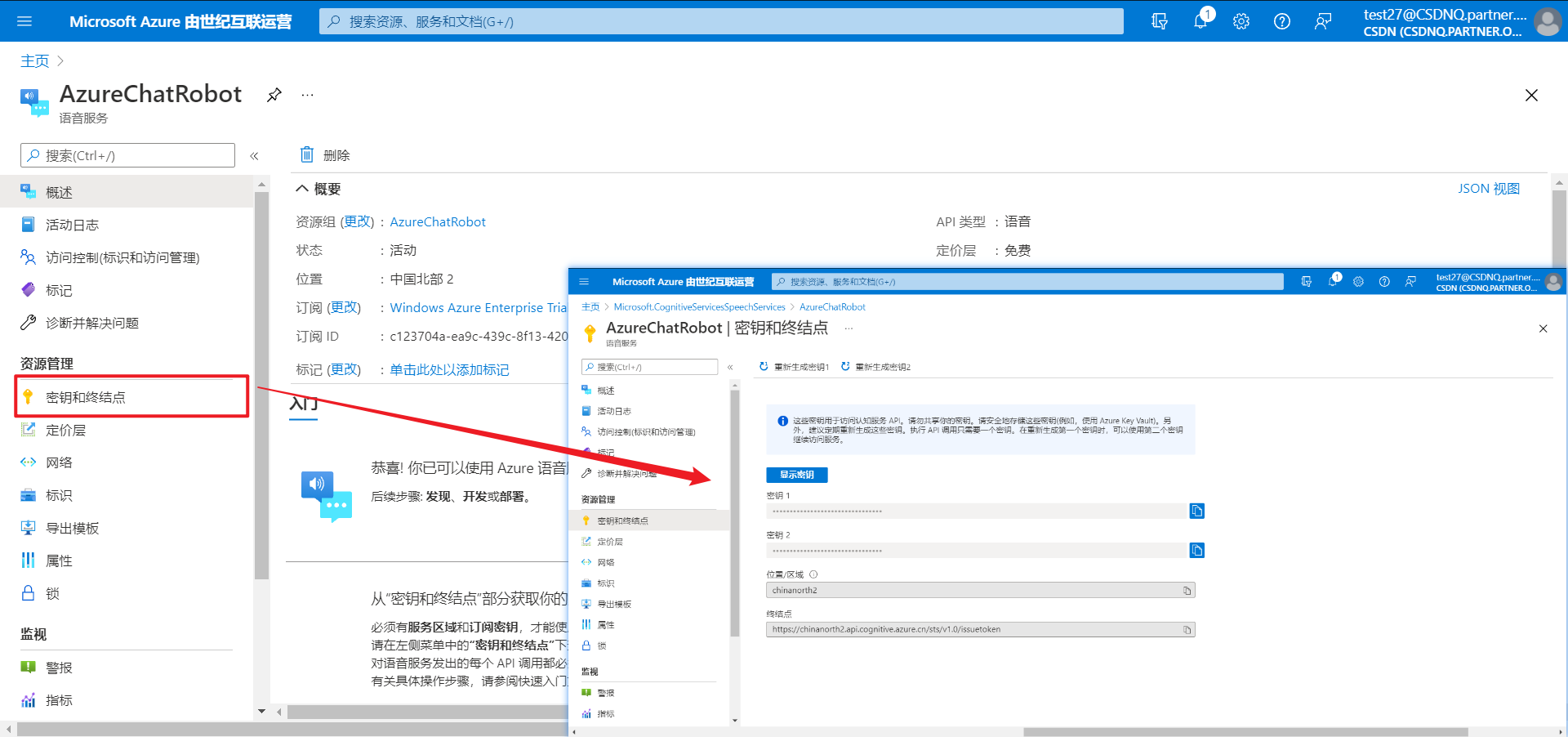Click 重新生成密钥1 in the inset toolbar
The image size is (1568, 737).
pos(794,367)
